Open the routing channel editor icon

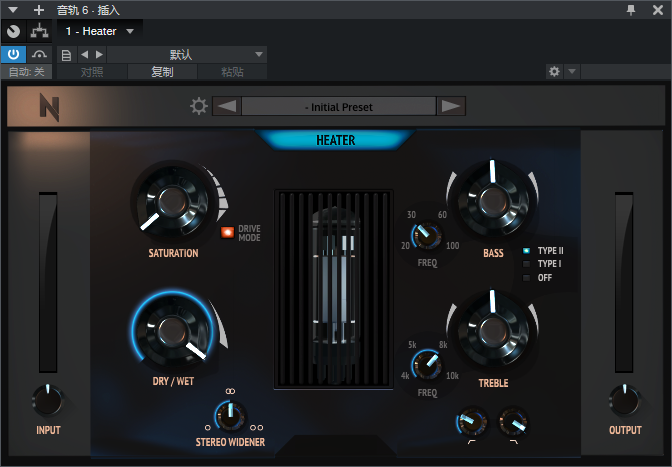coord(39,31)
